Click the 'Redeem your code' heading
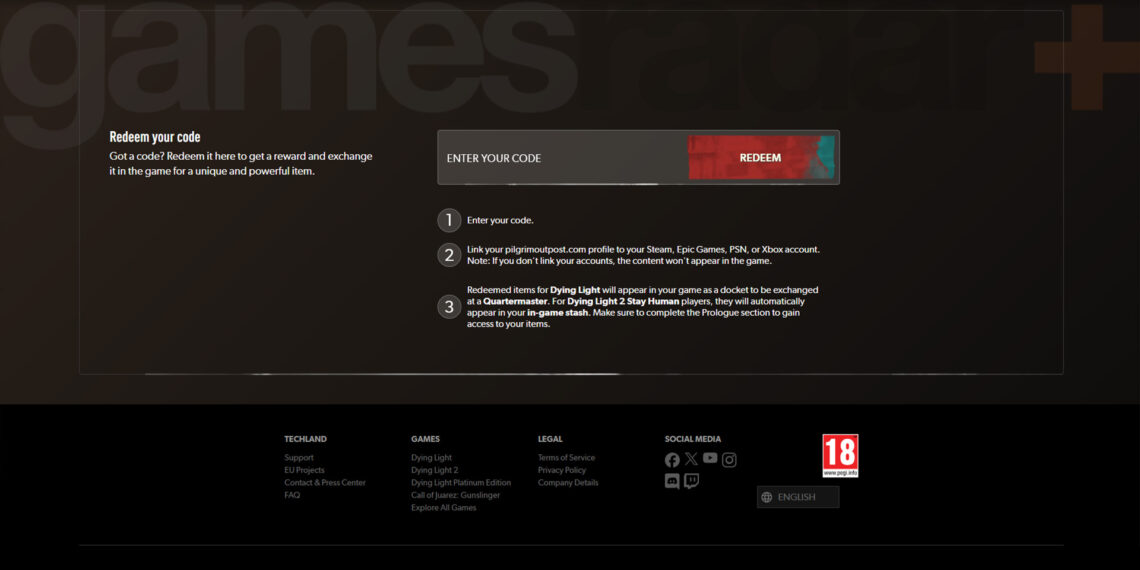Screen dimensions: 1140x570 click(155, 137)
